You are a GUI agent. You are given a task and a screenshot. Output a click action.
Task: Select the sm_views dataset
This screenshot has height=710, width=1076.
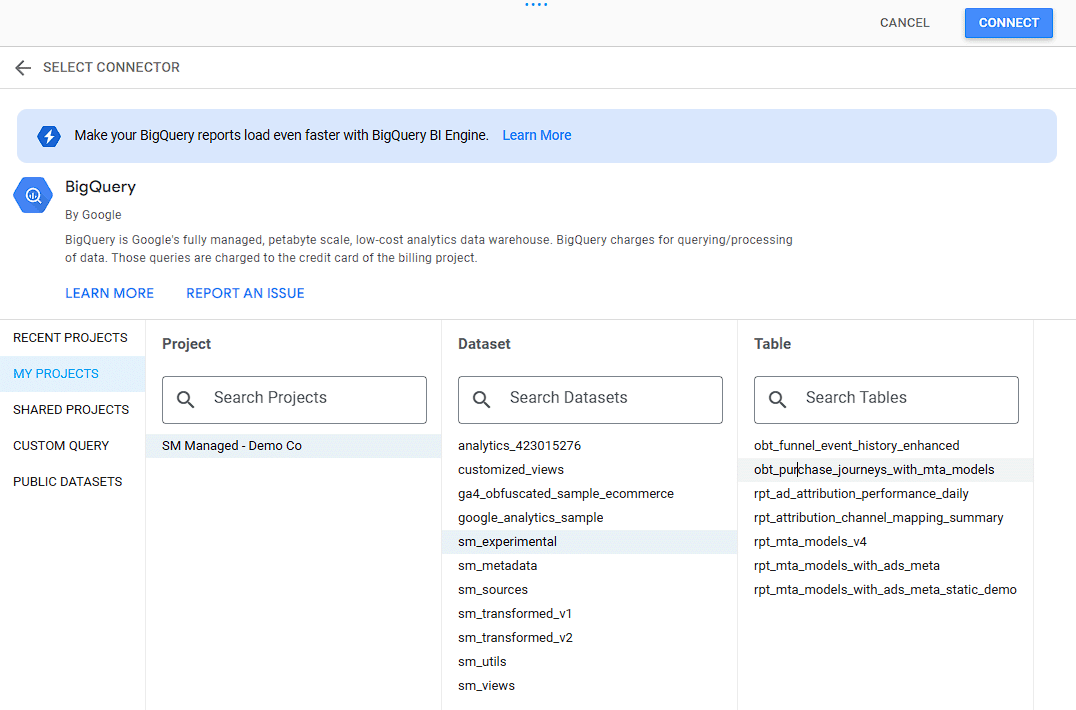pos(589,686)
